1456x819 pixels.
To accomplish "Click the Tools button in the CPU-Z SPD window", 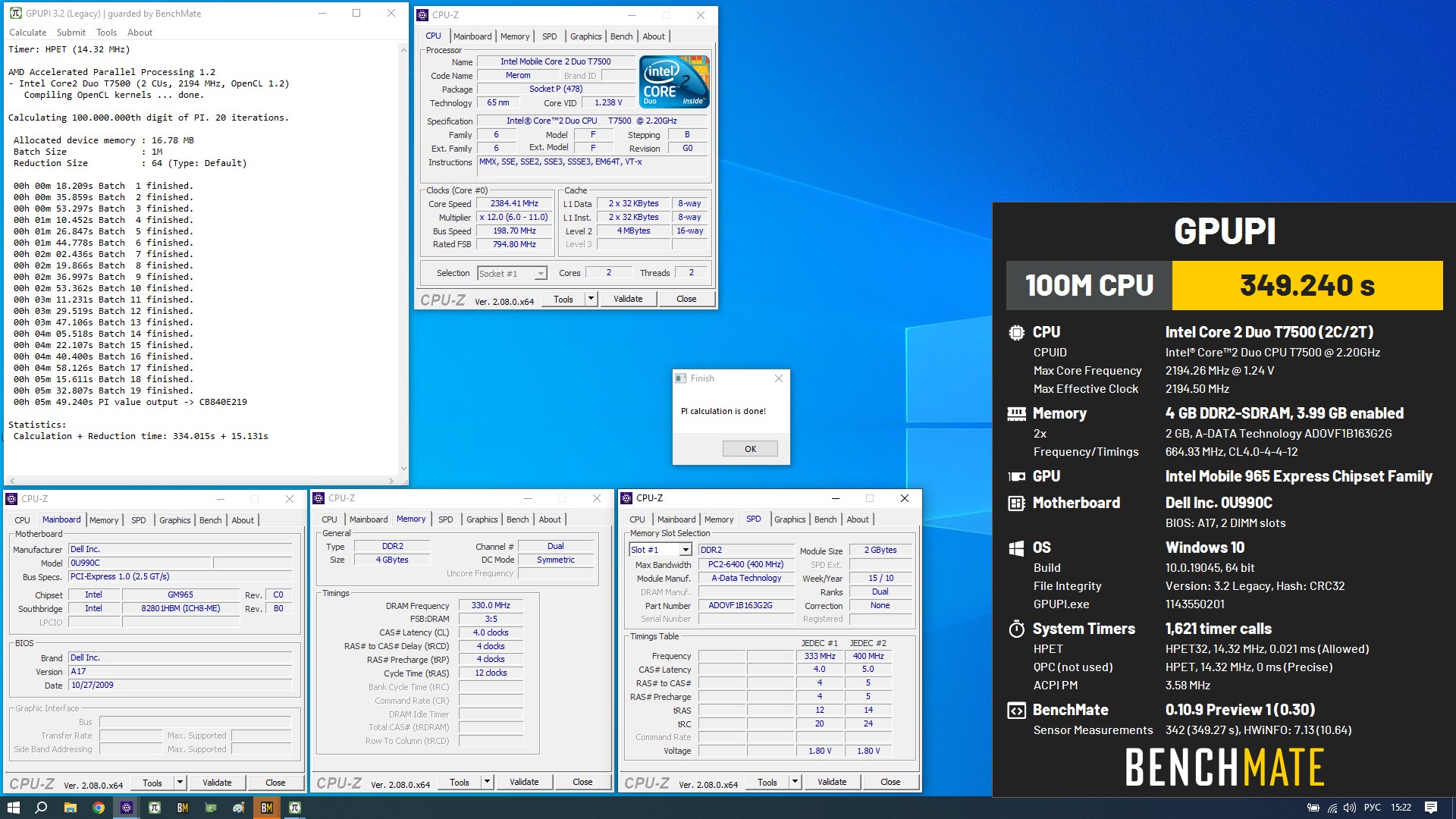I will pos(767,782).
